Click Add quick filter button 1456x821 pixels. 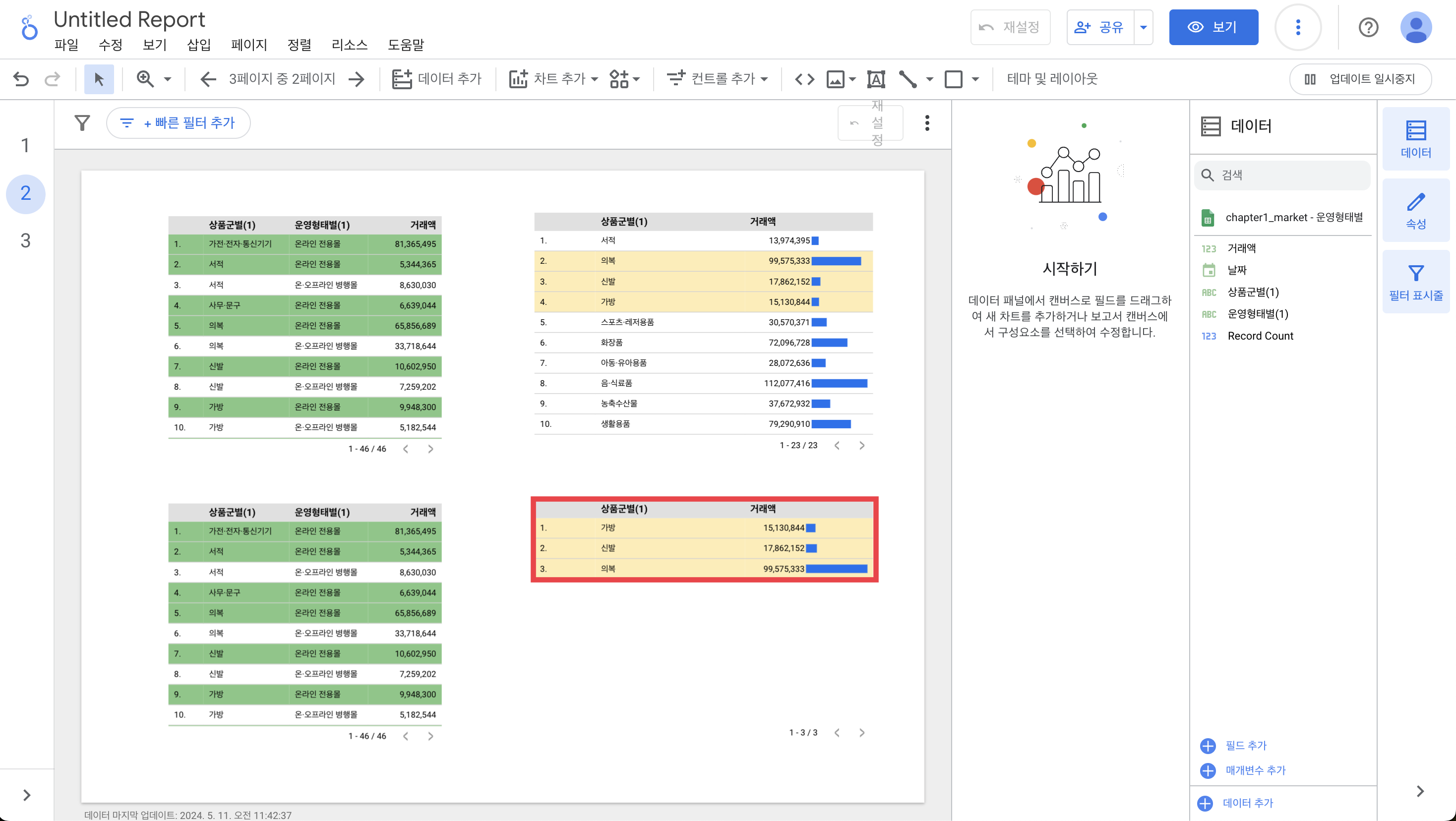[178, 122]
